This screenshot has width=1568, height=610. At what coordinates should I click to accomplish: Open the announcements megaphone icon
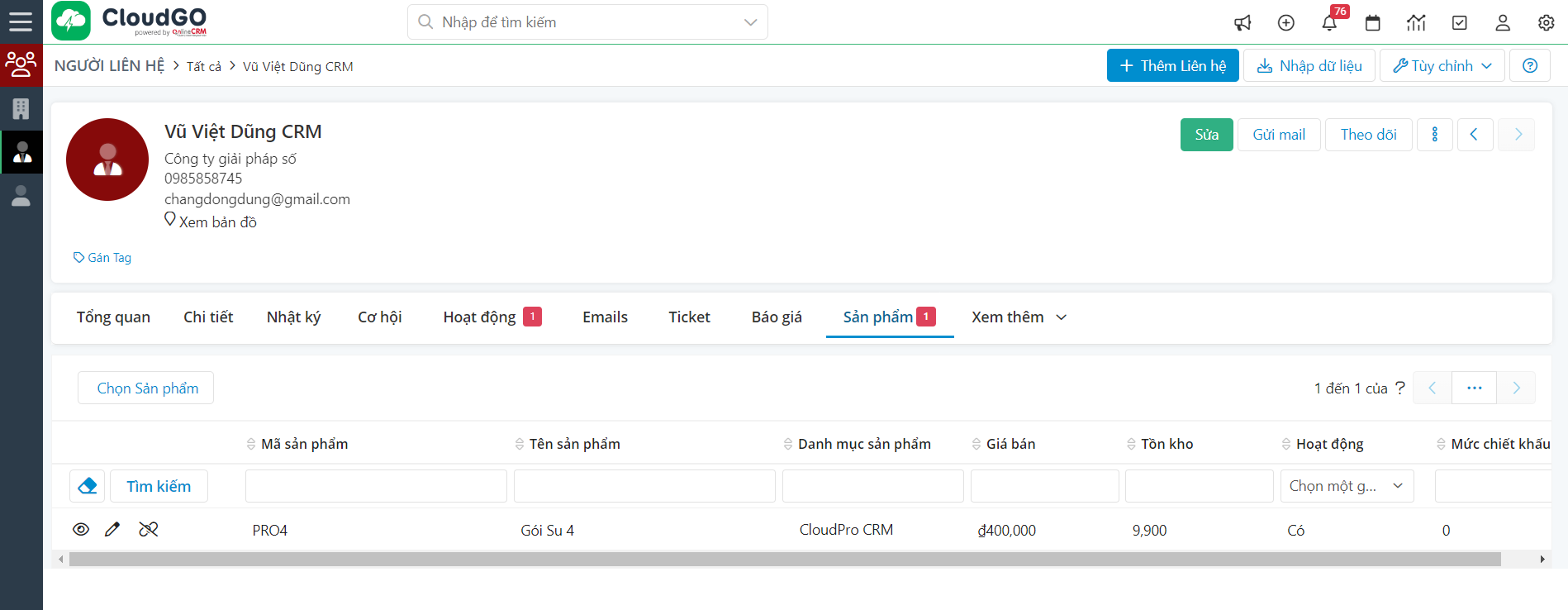coord(1243,23)
